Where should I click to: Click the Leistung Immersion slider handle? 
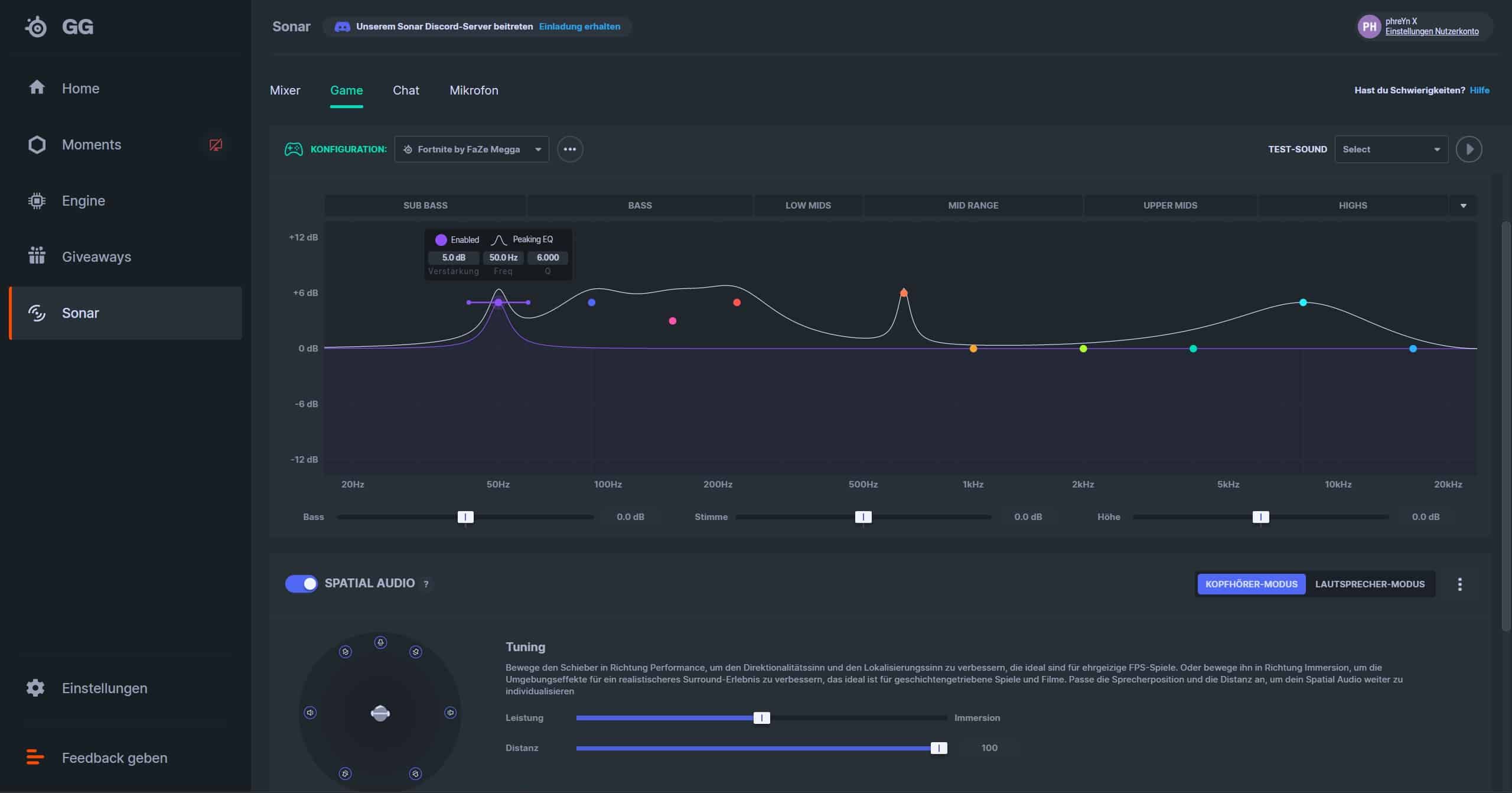761,718
